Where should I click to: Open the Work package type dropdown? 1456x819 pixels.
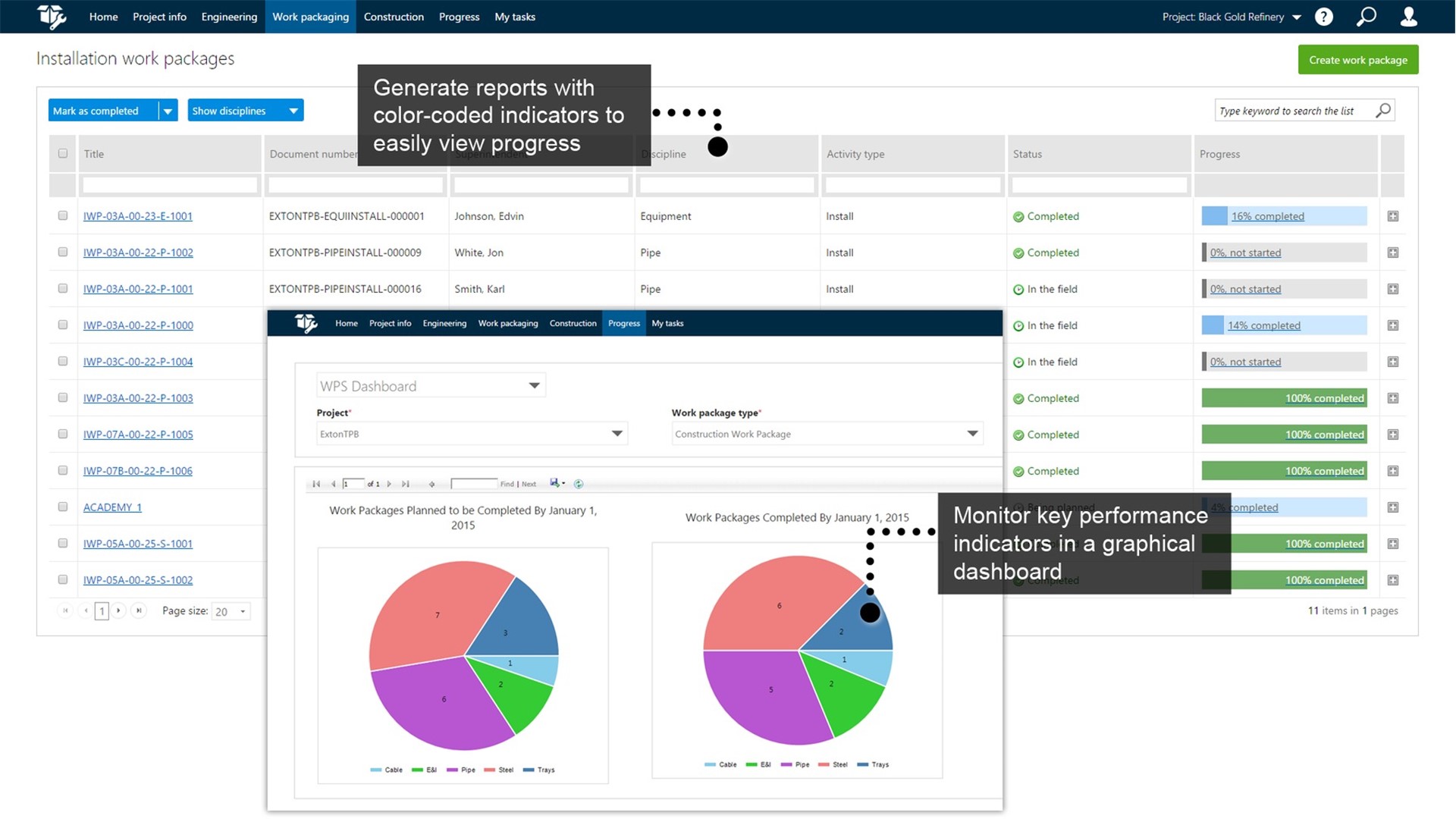click(x=972, y=434)
